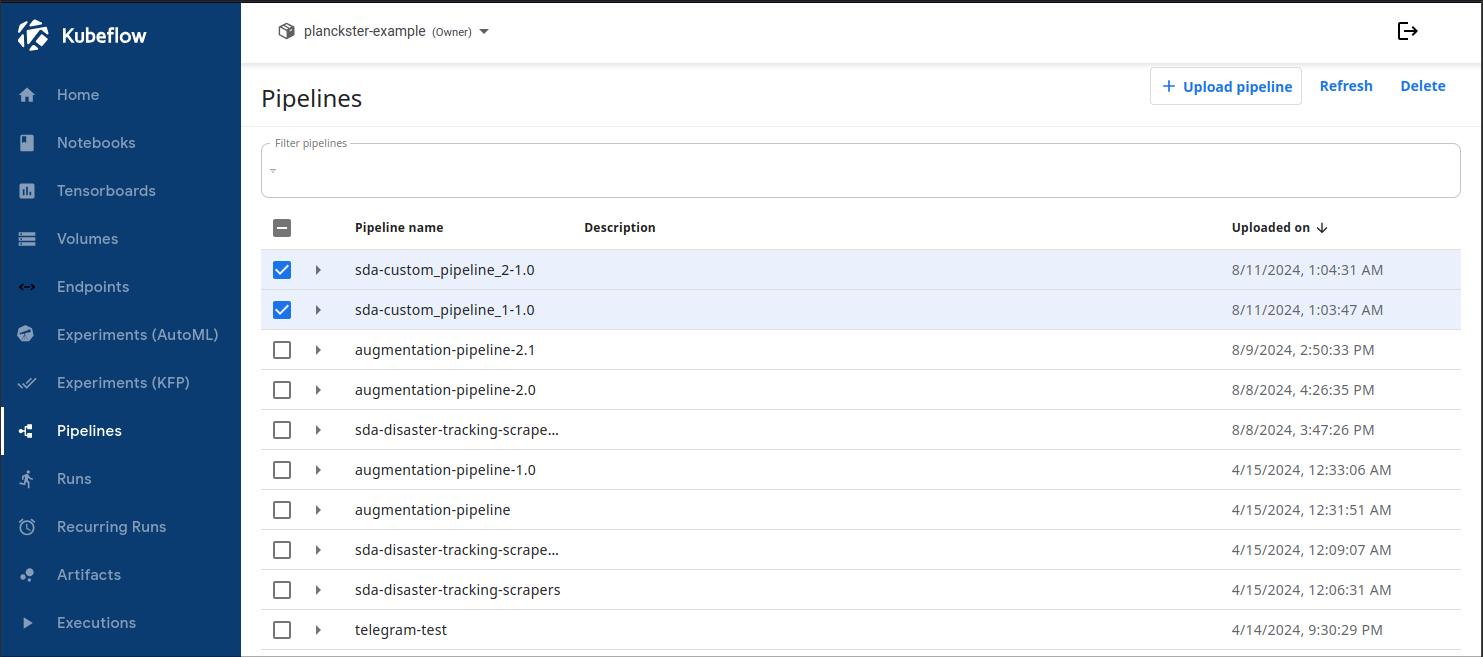Click the 8/9/2024, 2:50:33 PM upload date
The height and width of the screenshot is (657, 1483).
click(x=1303, y=350)
